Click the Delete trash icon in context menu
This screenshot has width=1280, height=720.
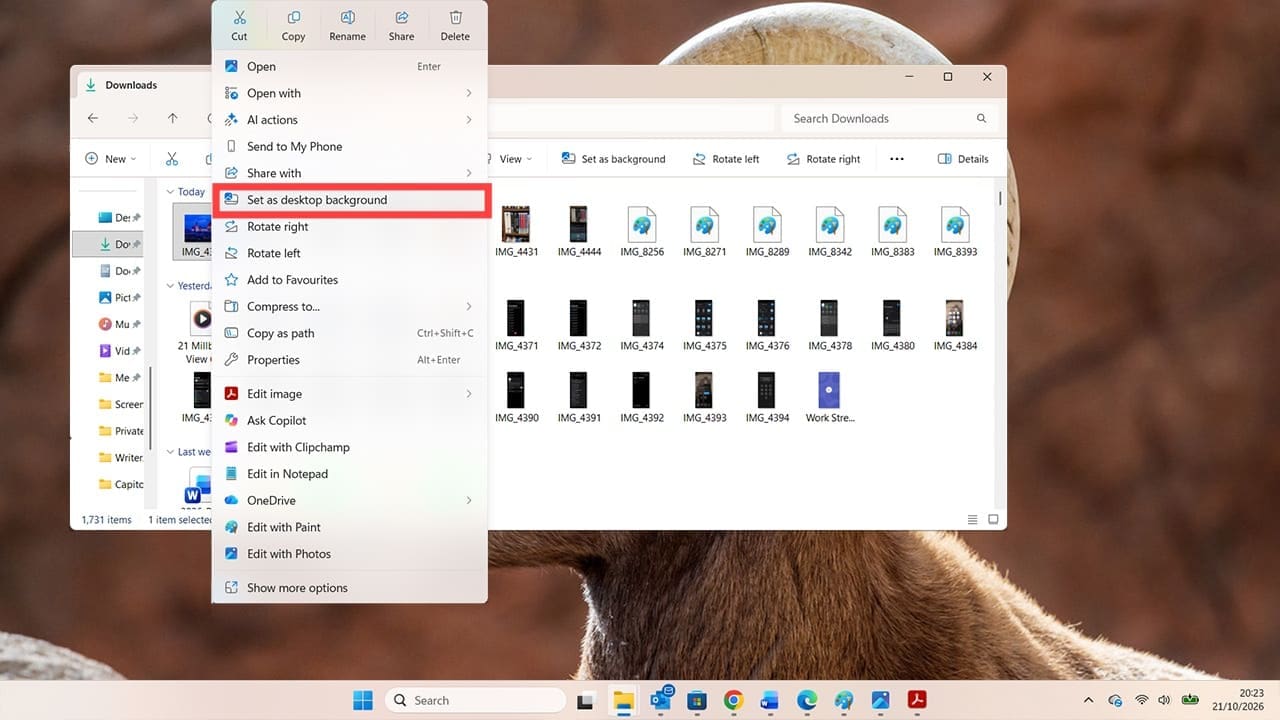(455, 18)
